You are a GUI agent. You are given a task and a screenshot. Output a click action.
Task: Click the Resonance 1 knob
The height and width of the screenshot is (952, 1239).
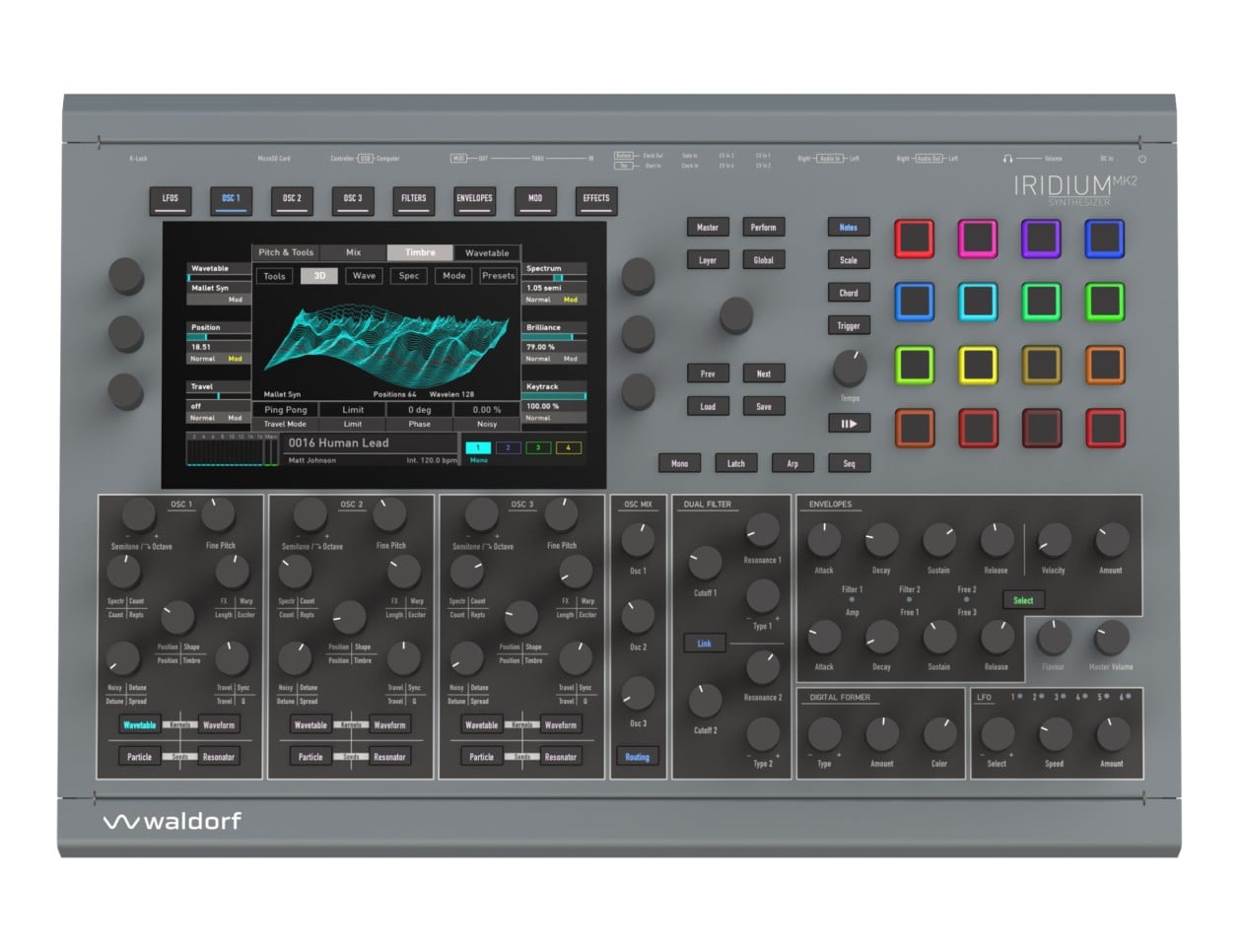tap(762, 530)
